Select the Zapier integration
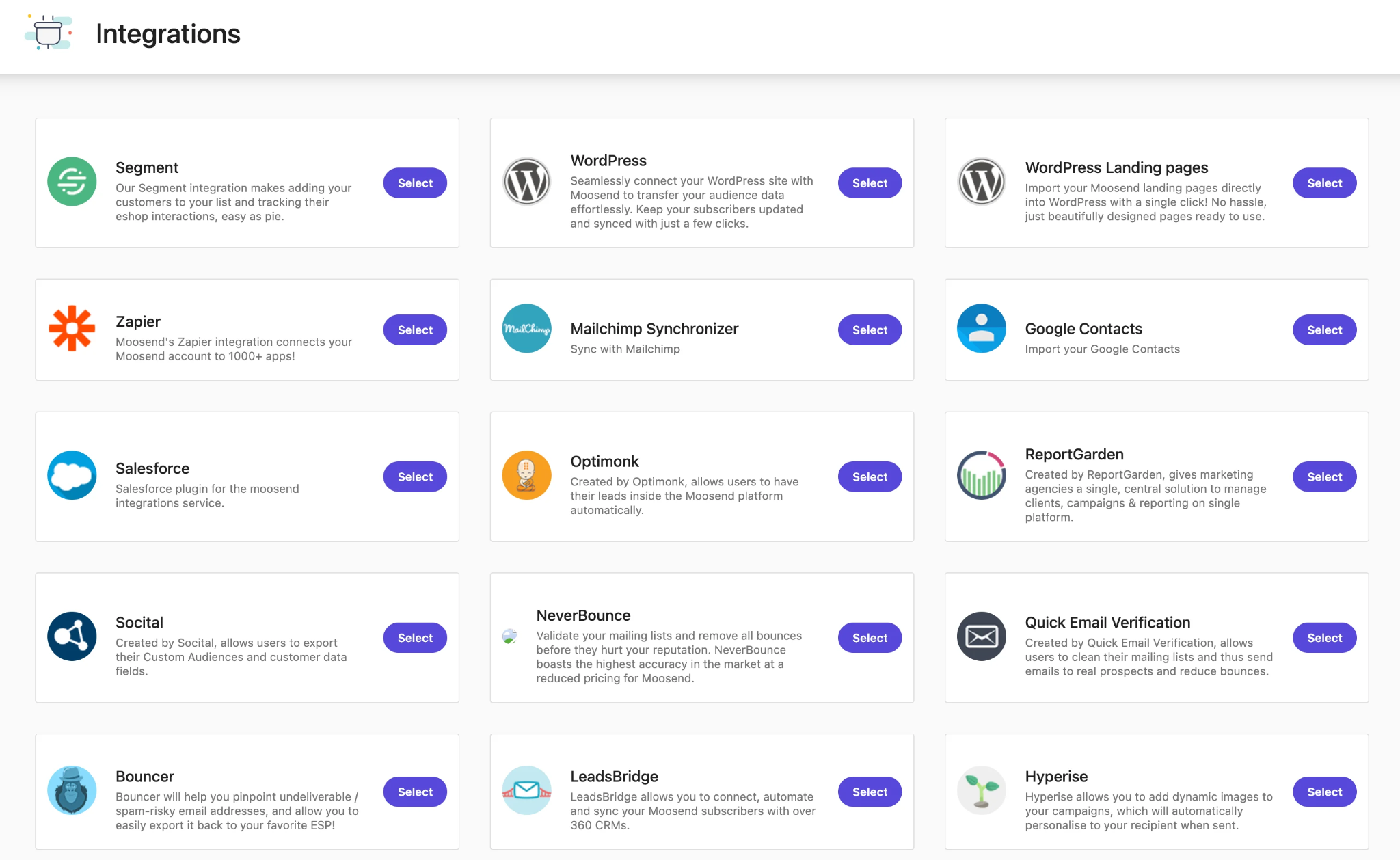This screenshot has height=860, width=1400. pyautogui.click(x=415, y=330)
